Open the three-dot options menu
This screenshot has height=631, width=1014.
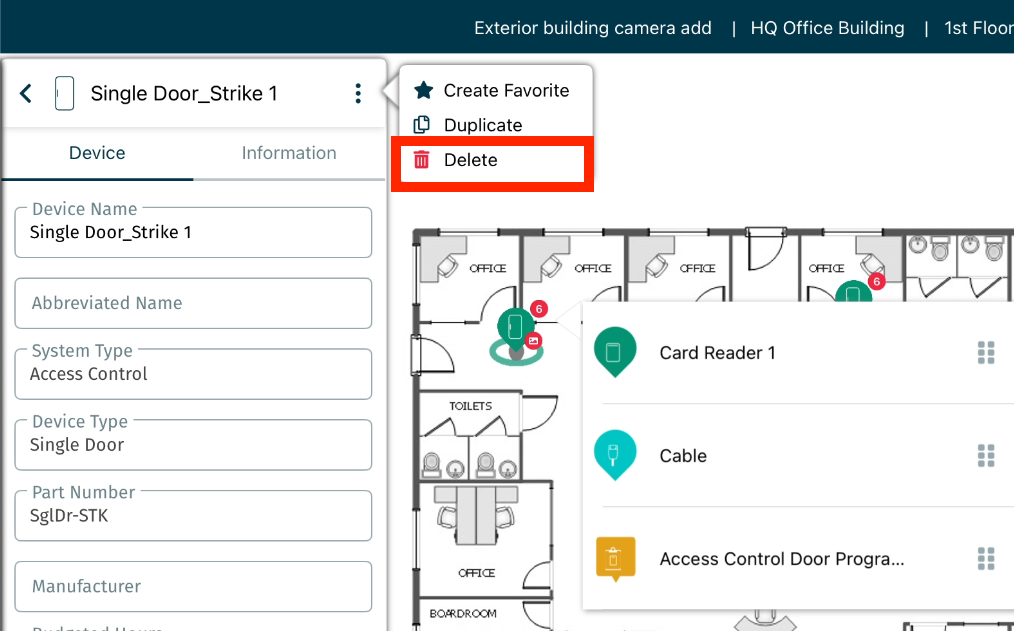tap(358, 93)
